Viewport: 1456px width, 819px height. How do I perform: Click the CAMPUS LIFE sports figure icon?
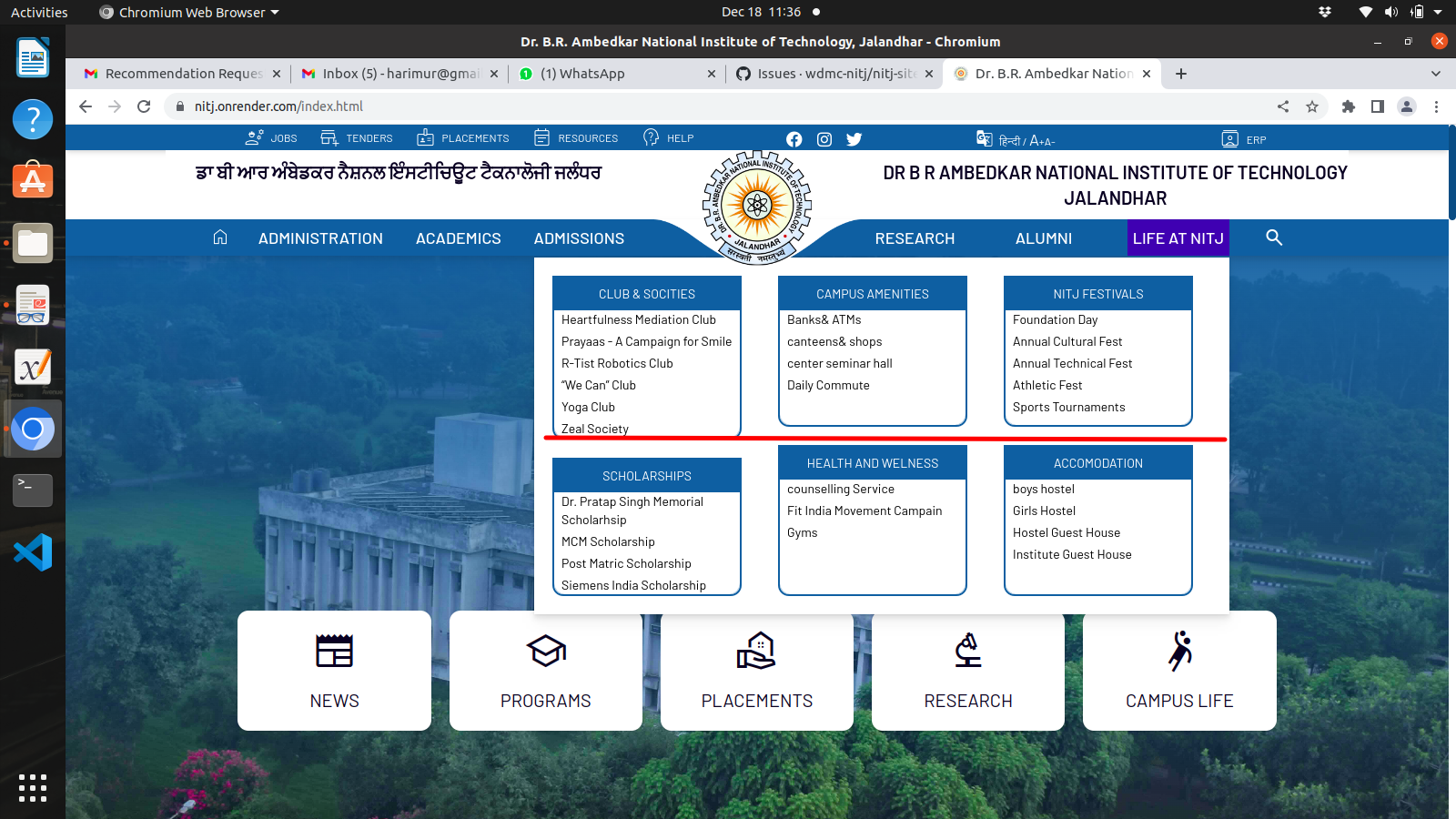tap(1178, 652)
